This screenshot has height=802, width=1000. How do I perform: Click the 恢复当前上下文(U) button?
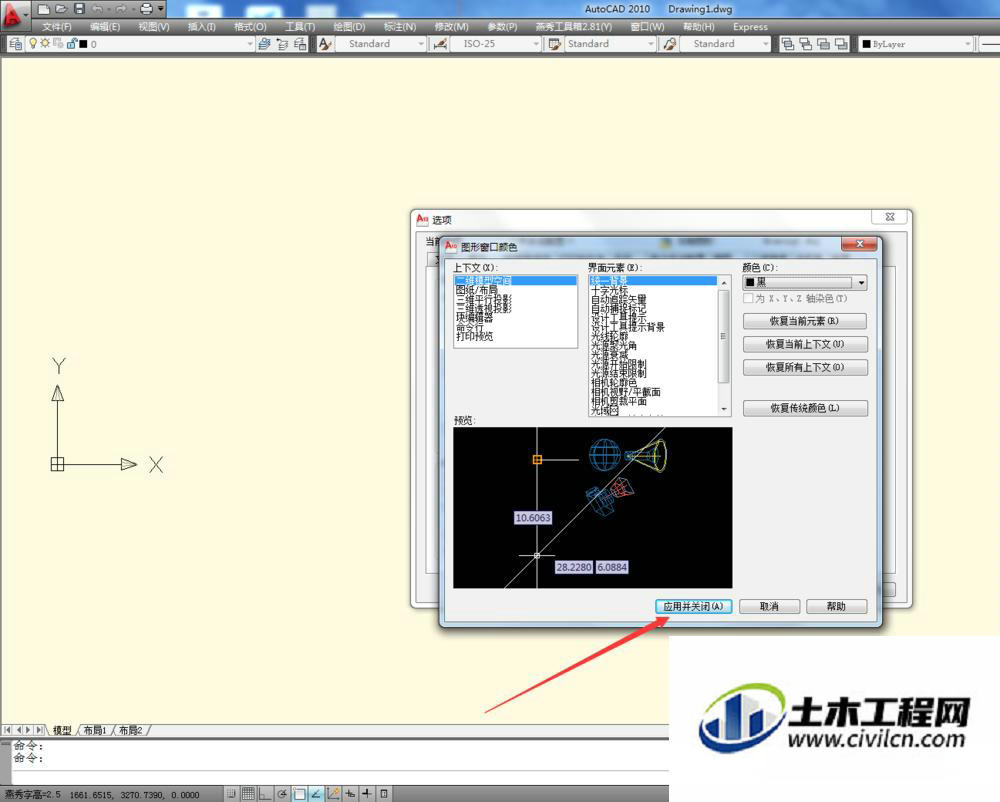click(805, 344)
